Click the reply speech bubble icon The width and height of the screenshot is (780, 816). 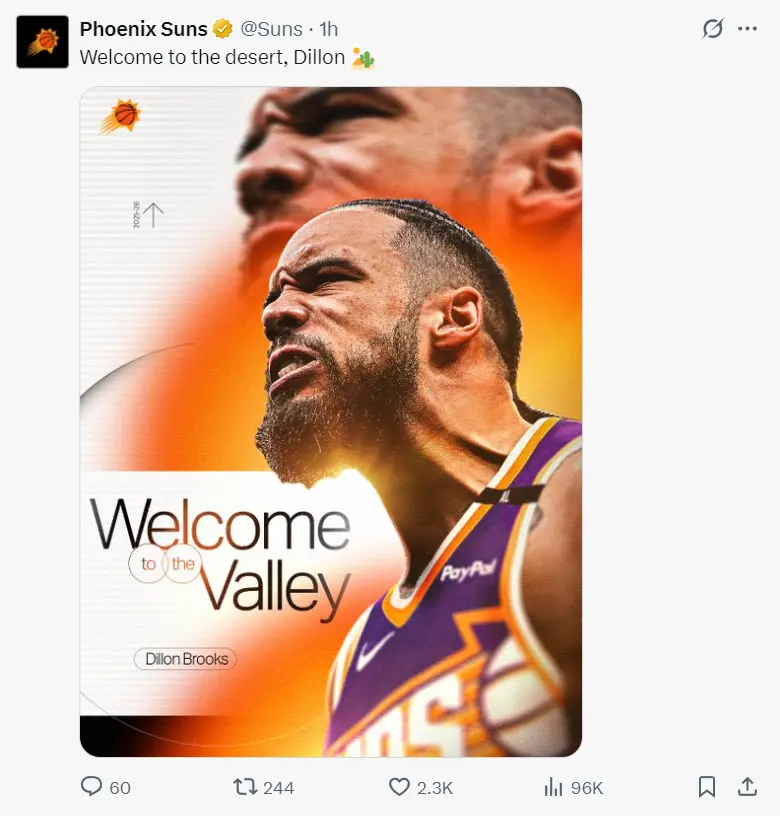(92, 786)
